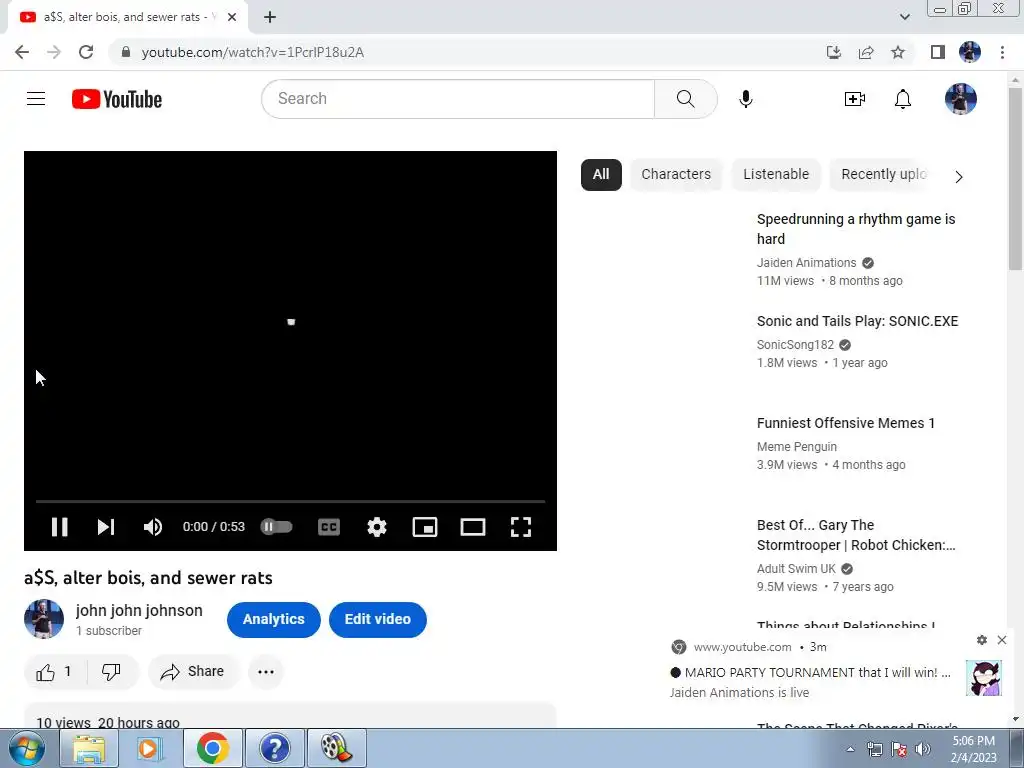The width and height of the screenshot is (1024, 768).
Task: Like the video with thumbs up
Action: (54, 671)
